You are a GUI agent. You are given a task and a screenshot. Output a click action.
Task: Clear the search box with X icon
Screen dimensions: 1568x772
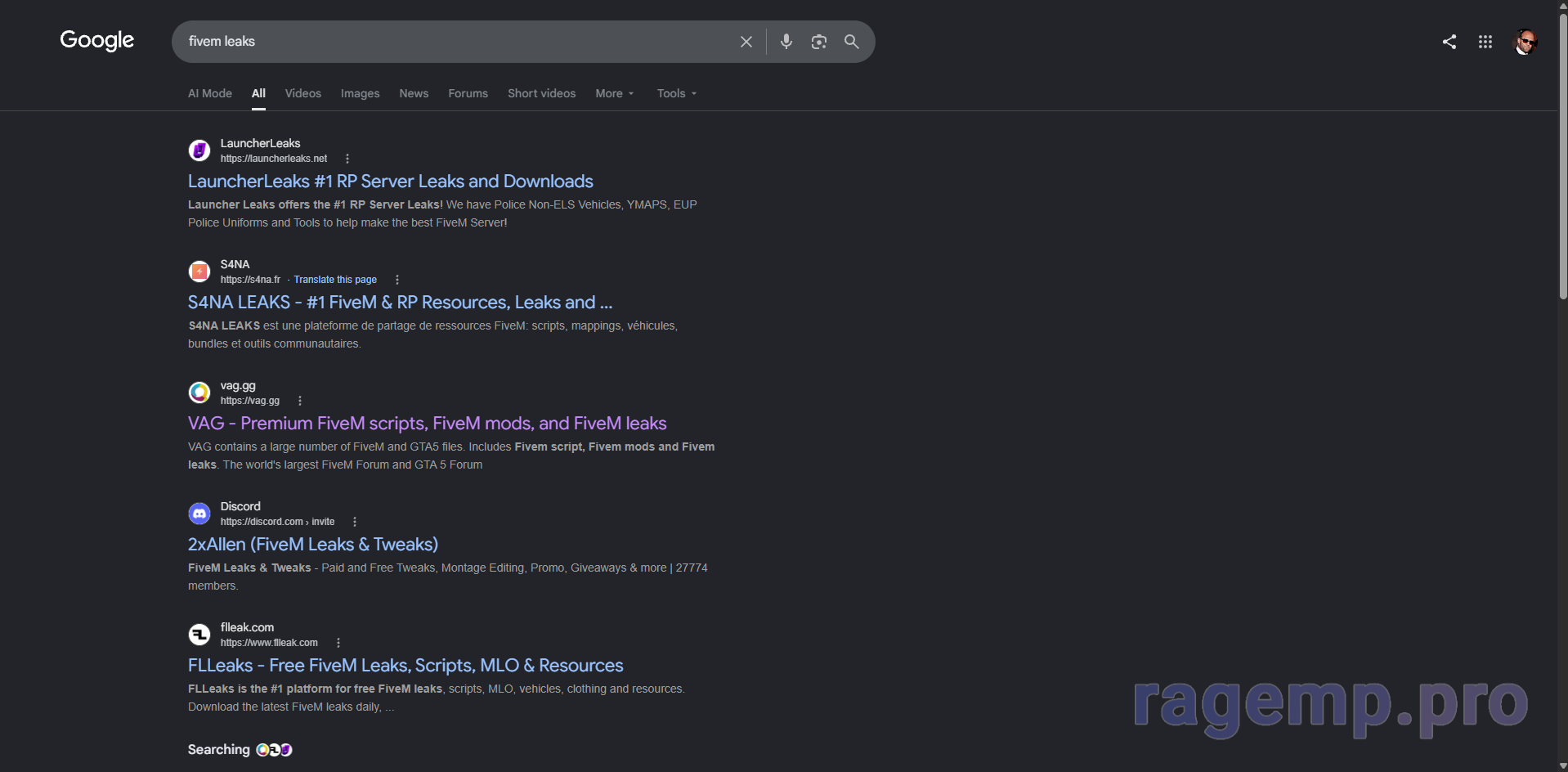746,42
